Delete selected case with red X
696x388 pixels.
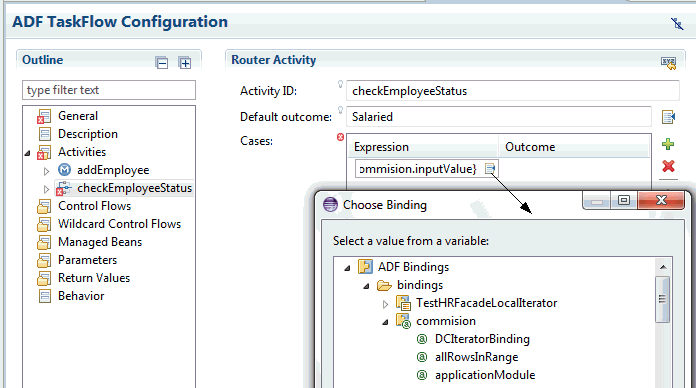pyautogui.click(x=668, y=166)
